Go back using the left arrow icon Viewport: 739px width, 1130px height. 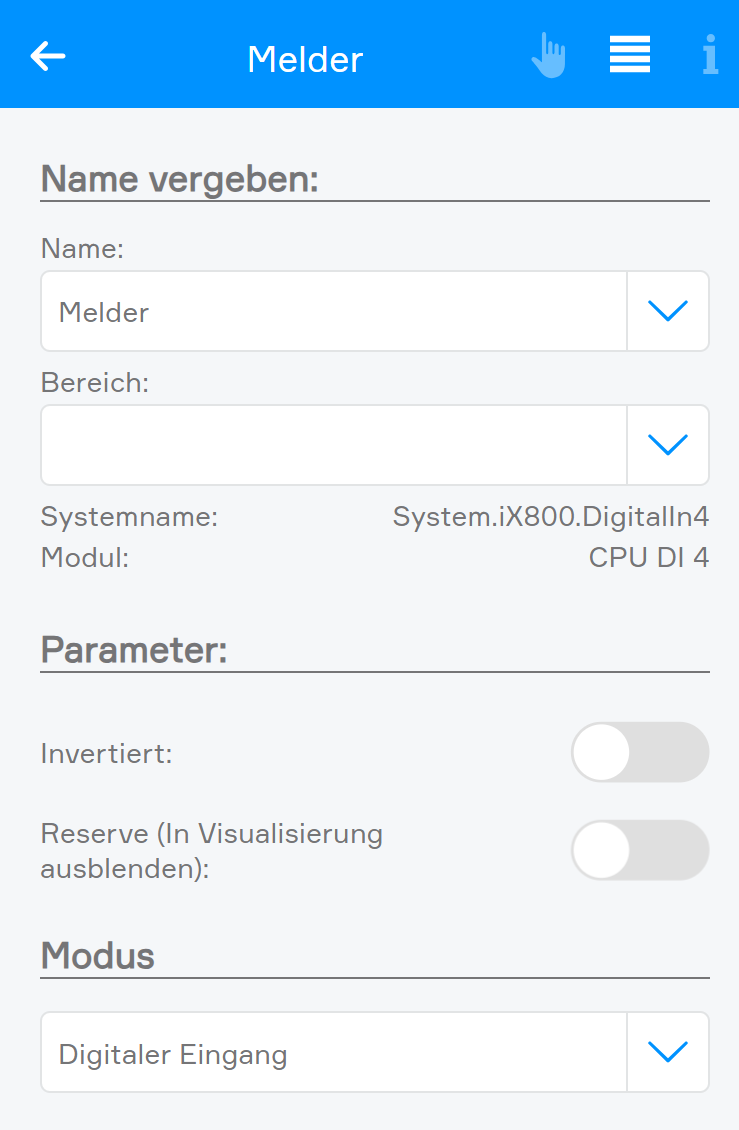[48, 56]
